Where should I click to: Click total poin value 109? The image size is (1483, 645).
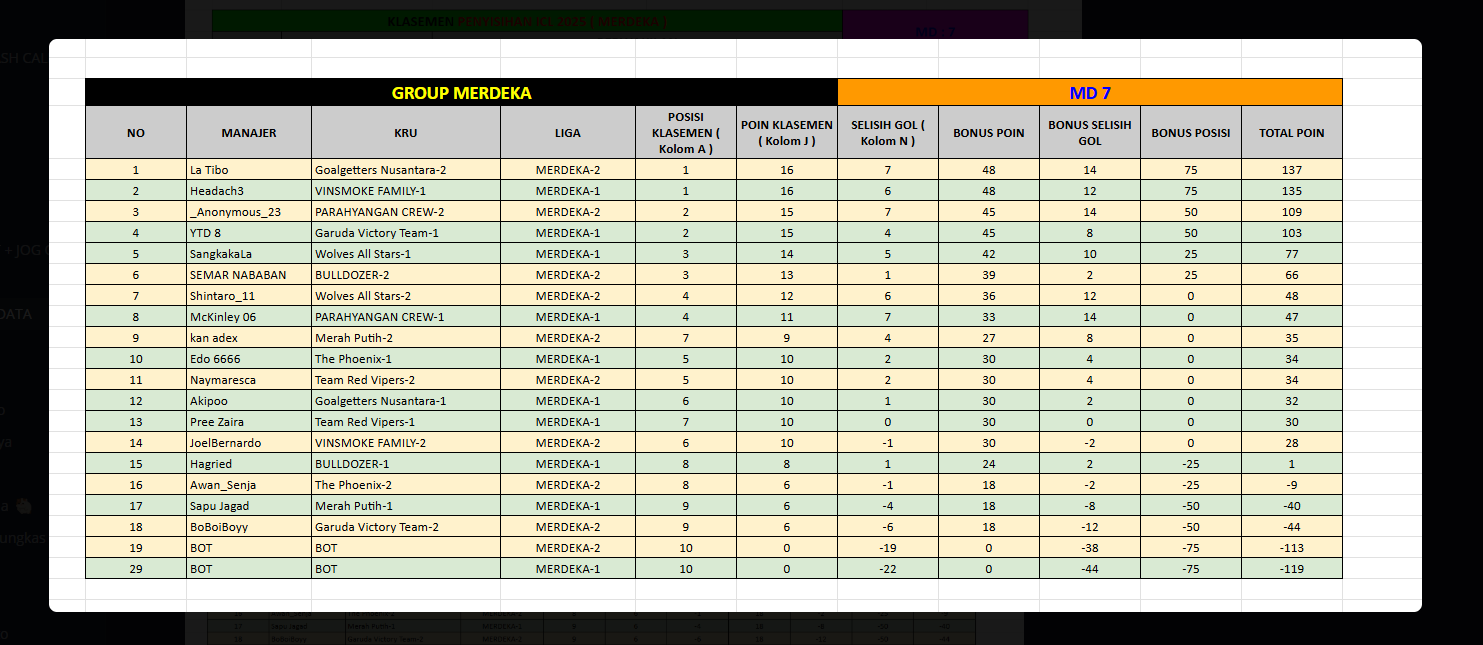[1292, 212]
